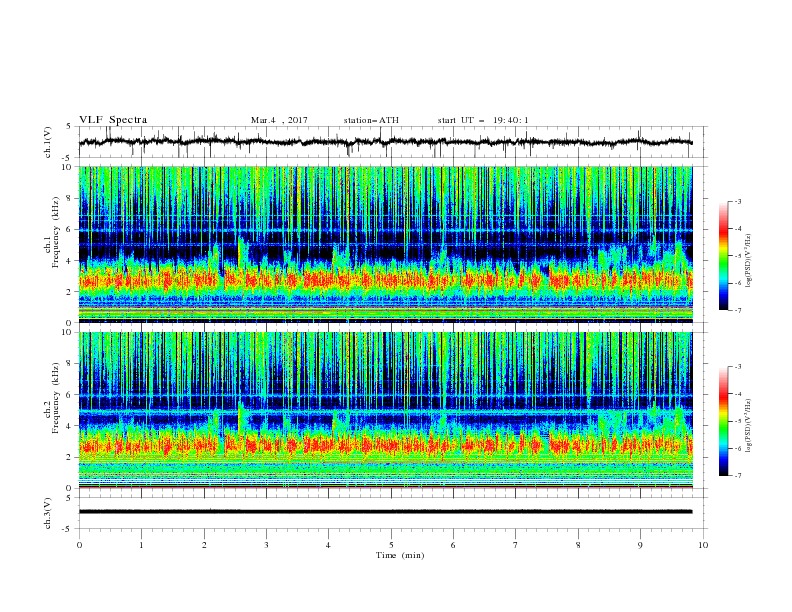
Task: Select the "Time (min)" axis title
Action: click(400, 555)
